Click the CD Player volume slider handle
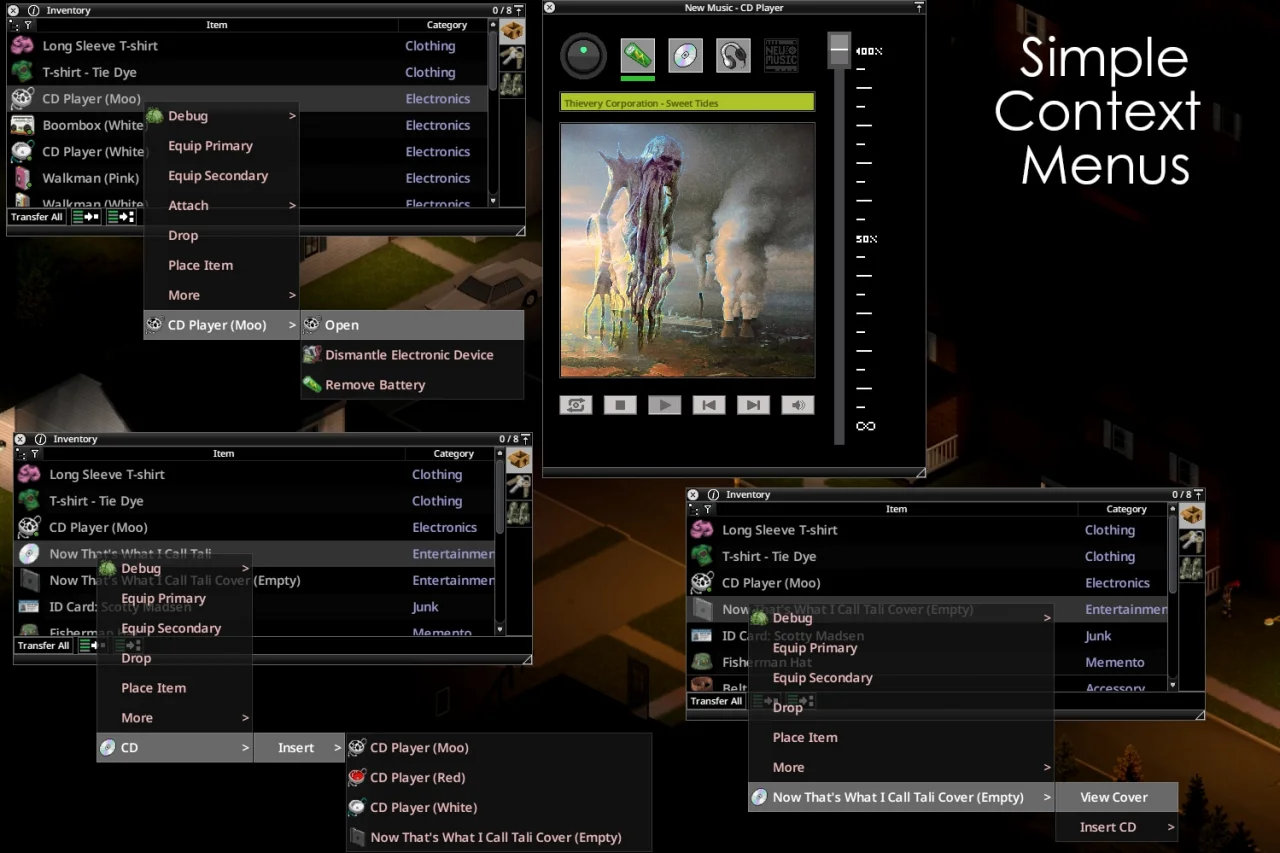The image size is (1280, 853). [839, 50]
